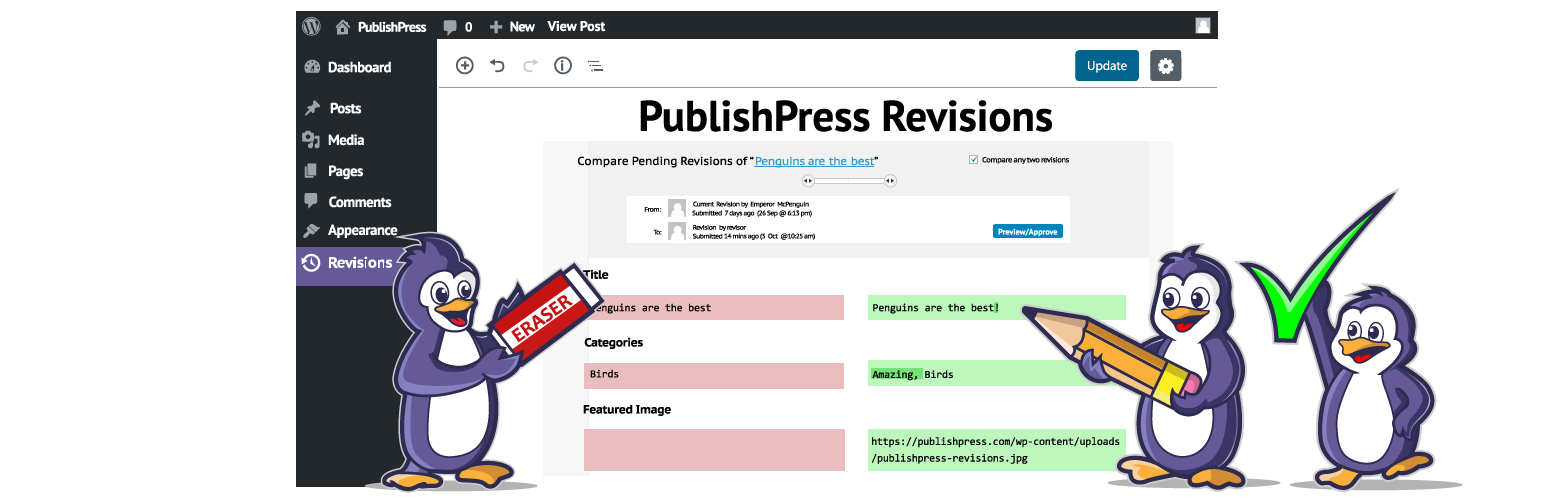Image resolution: width=1544 pixels, height=500 pixels.
Task: Click the Pages icon in sidebar
Action: [x=311, y=171]
